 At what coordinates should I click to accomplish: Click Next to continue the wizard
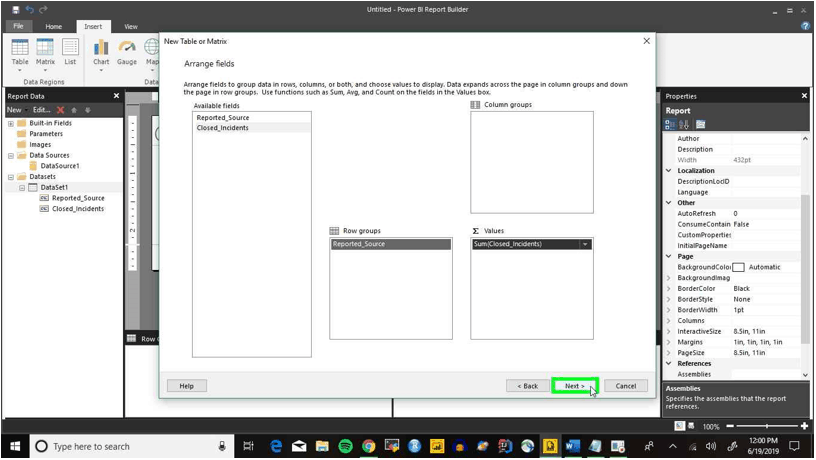point(575,386)
